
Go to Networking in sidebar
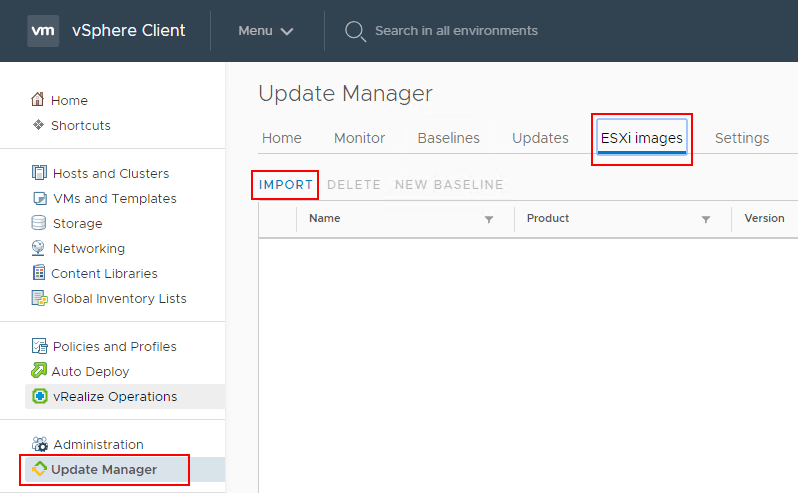click(89, 248)
